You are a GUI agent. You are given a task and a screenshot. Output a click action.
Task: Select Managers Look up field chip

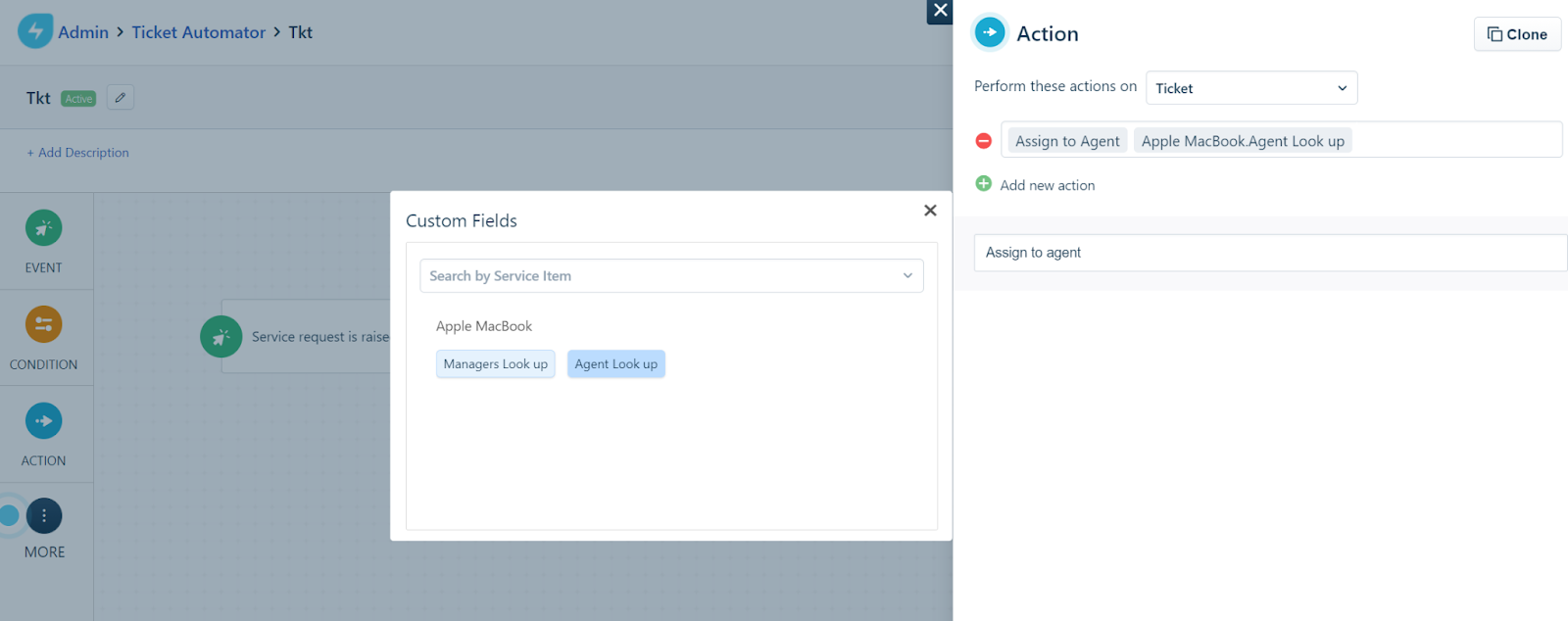pyautogui.click(x=496, y=364)
